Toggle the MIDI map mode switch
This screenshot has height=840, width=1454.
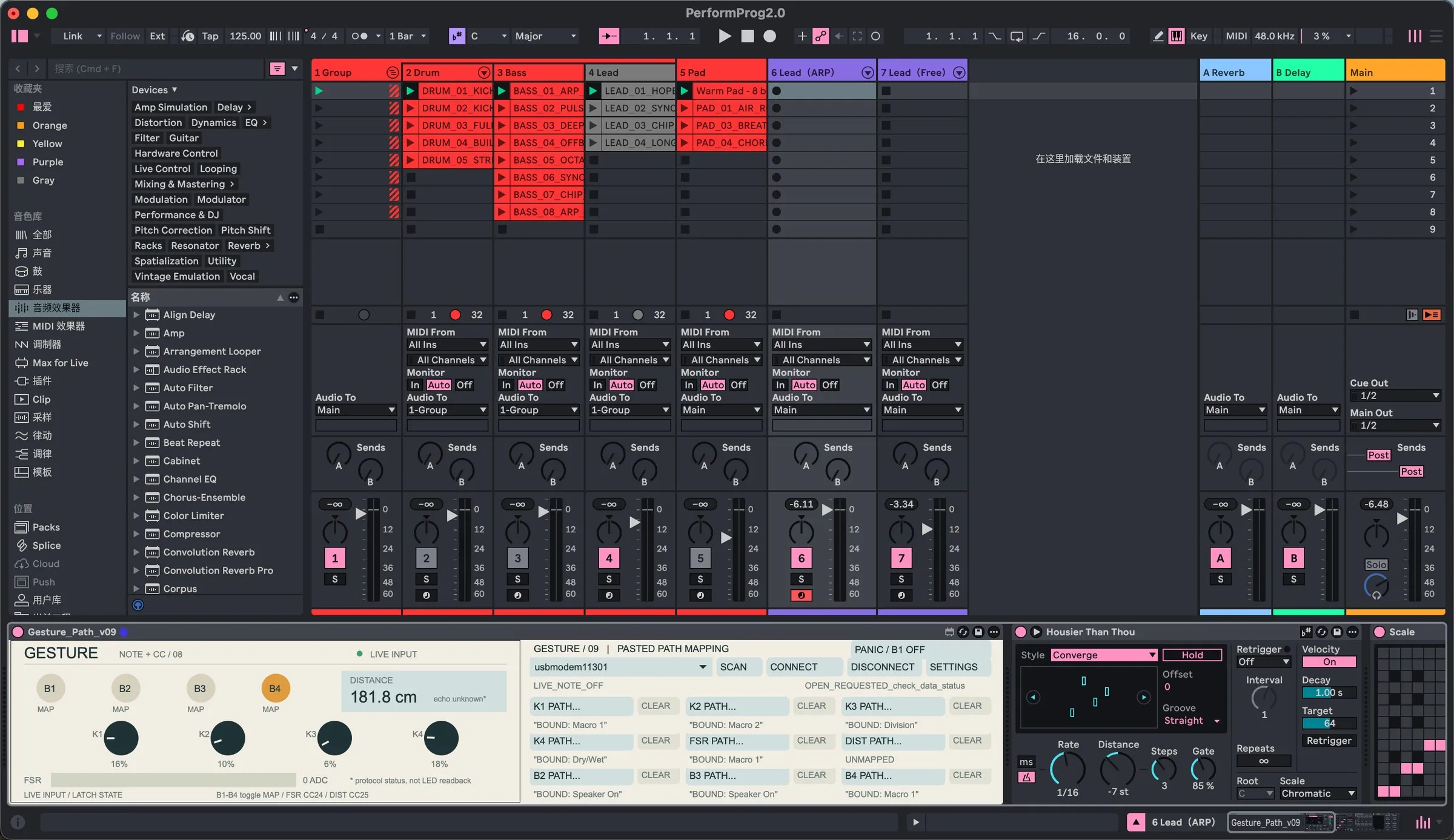pyautogui.click(x=1236, y=36)
